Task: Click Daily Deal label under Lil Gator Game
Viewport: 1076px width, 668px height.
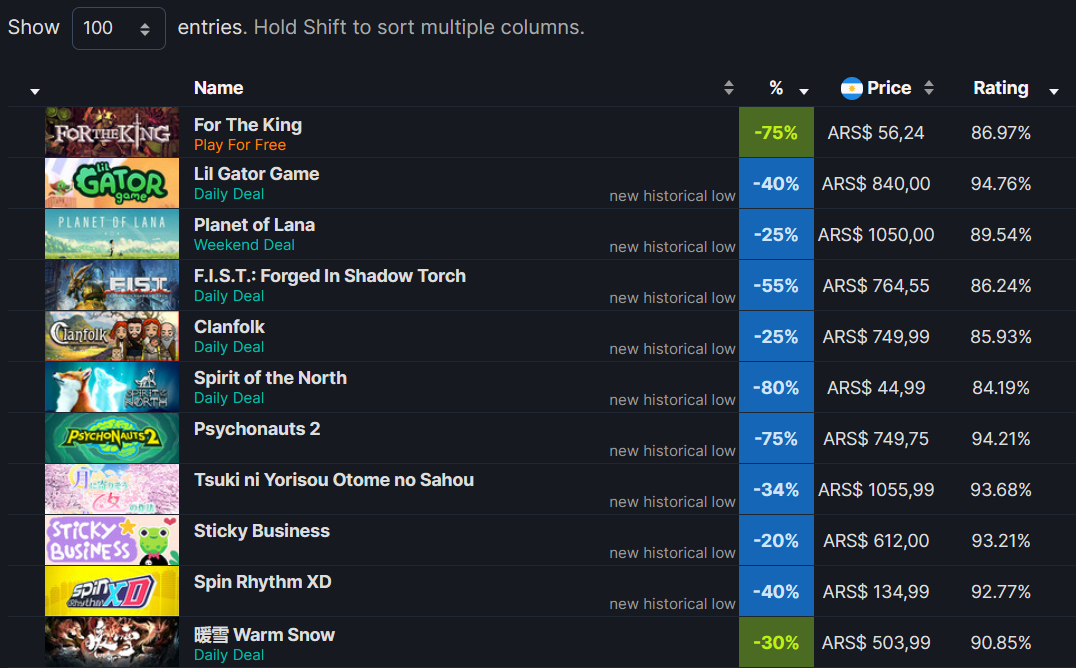Action: point(229,194)
